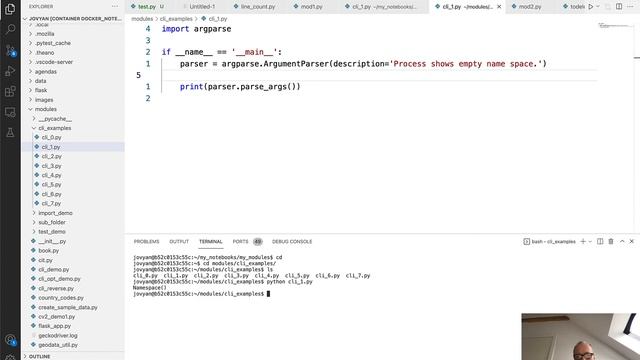640x360 pixels.
Task: Open run options dropdown beside play button
Action: (598, 7)
